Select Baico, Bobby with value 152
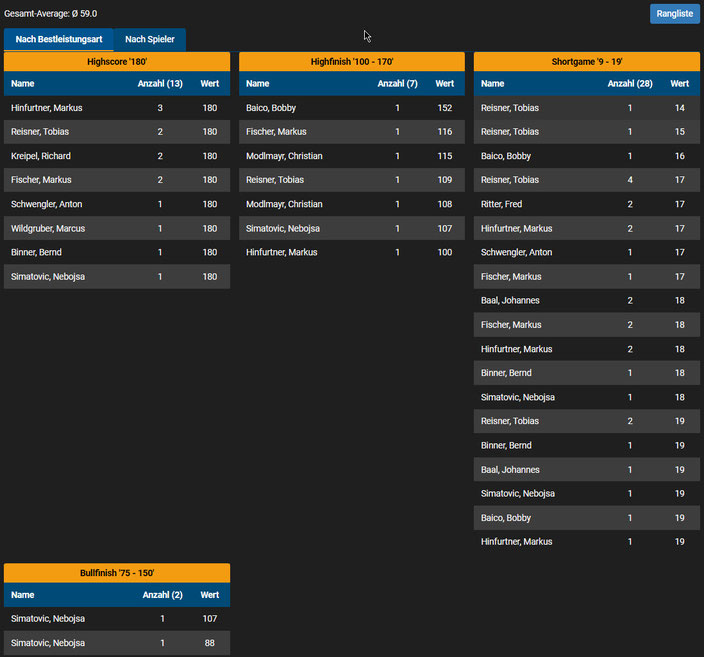The width and height of the screenshot is (704, 657). point(352,108)
